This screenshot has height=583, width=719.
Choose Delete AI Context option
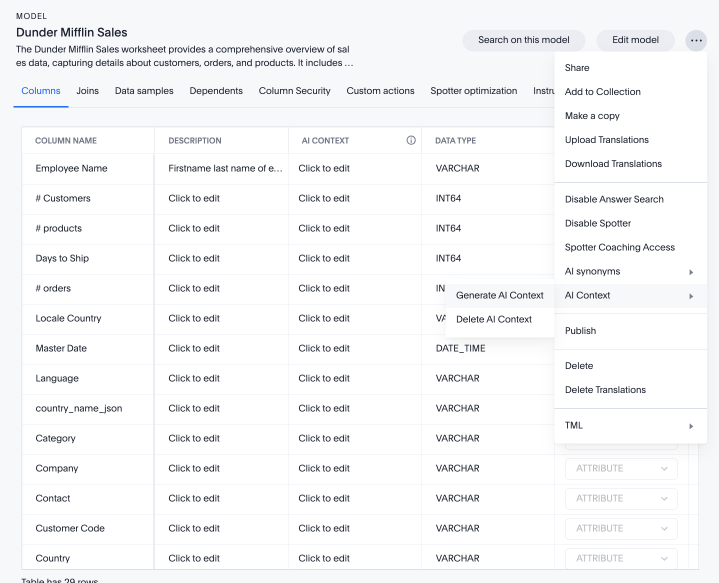[x=494, y=320]
